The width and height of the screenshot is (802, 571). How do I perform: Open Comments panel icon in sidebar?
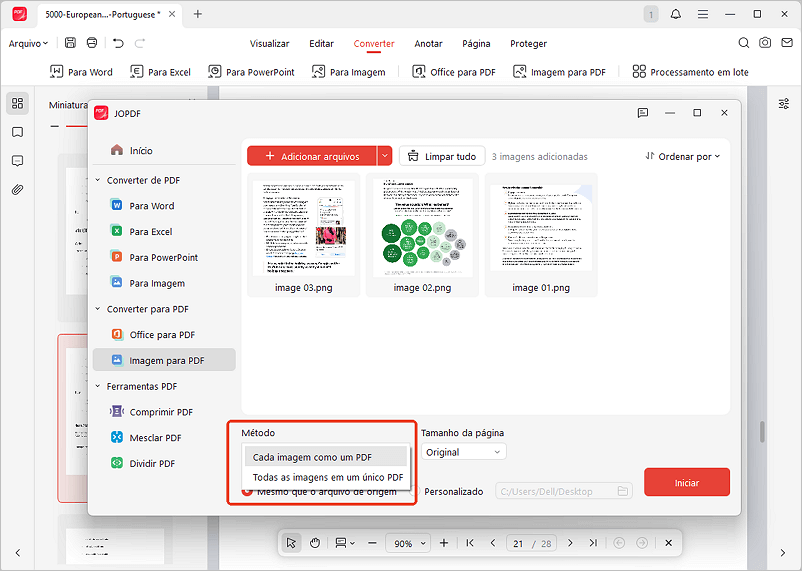[17, 161]
